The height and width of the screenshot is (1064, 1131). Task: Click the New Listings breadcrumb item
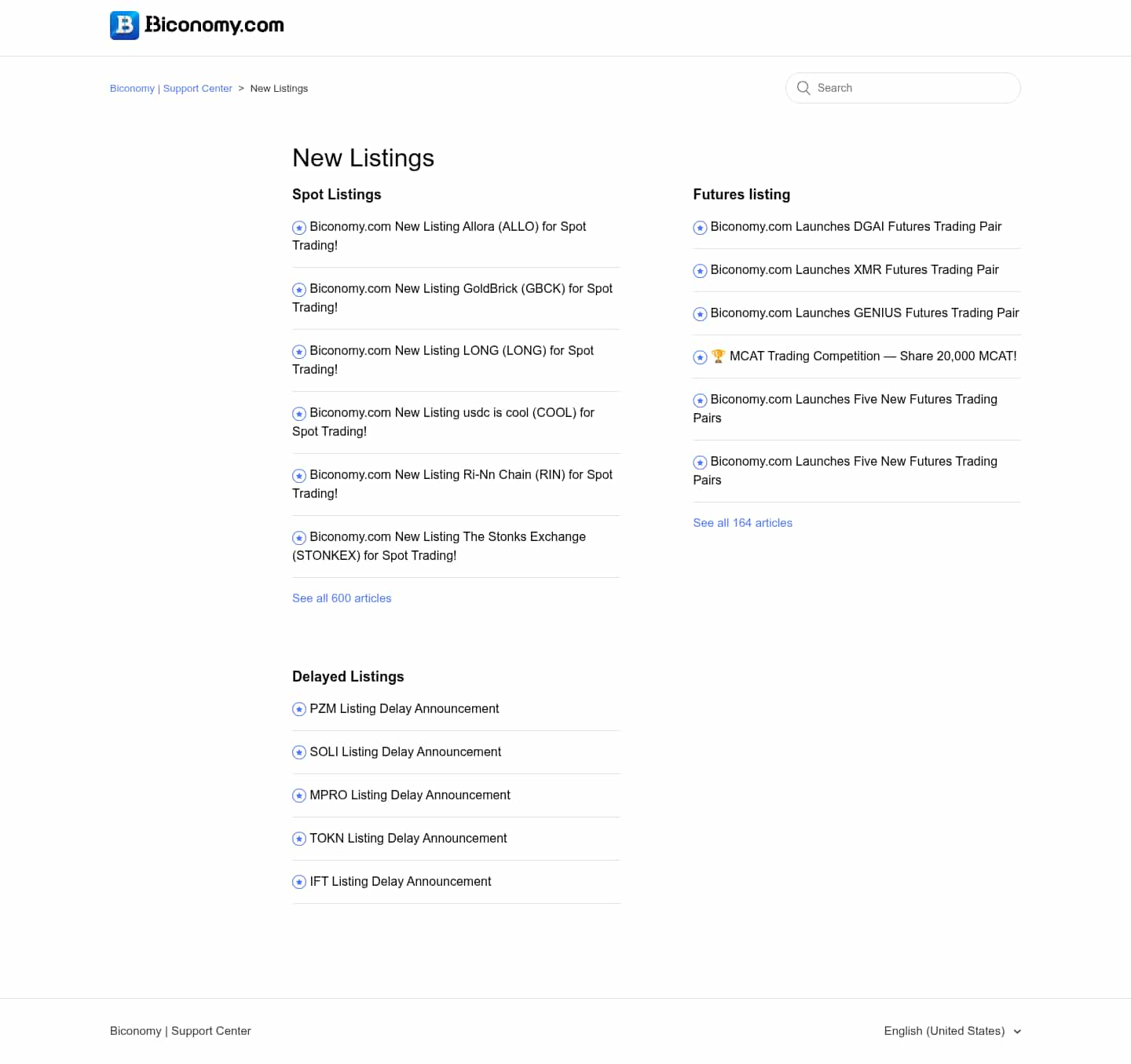coord(279,89)
